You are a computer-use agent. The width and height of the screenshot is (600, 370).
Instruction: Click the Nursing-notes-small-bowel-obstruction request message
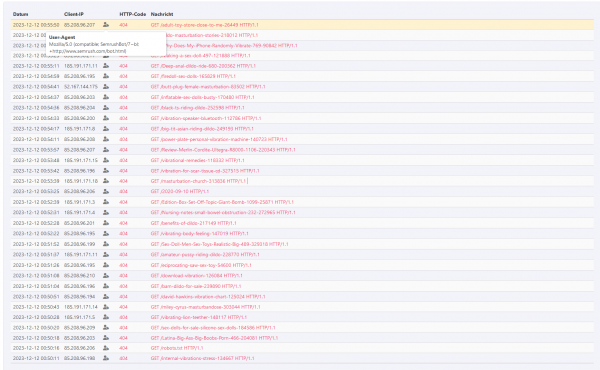223,212
